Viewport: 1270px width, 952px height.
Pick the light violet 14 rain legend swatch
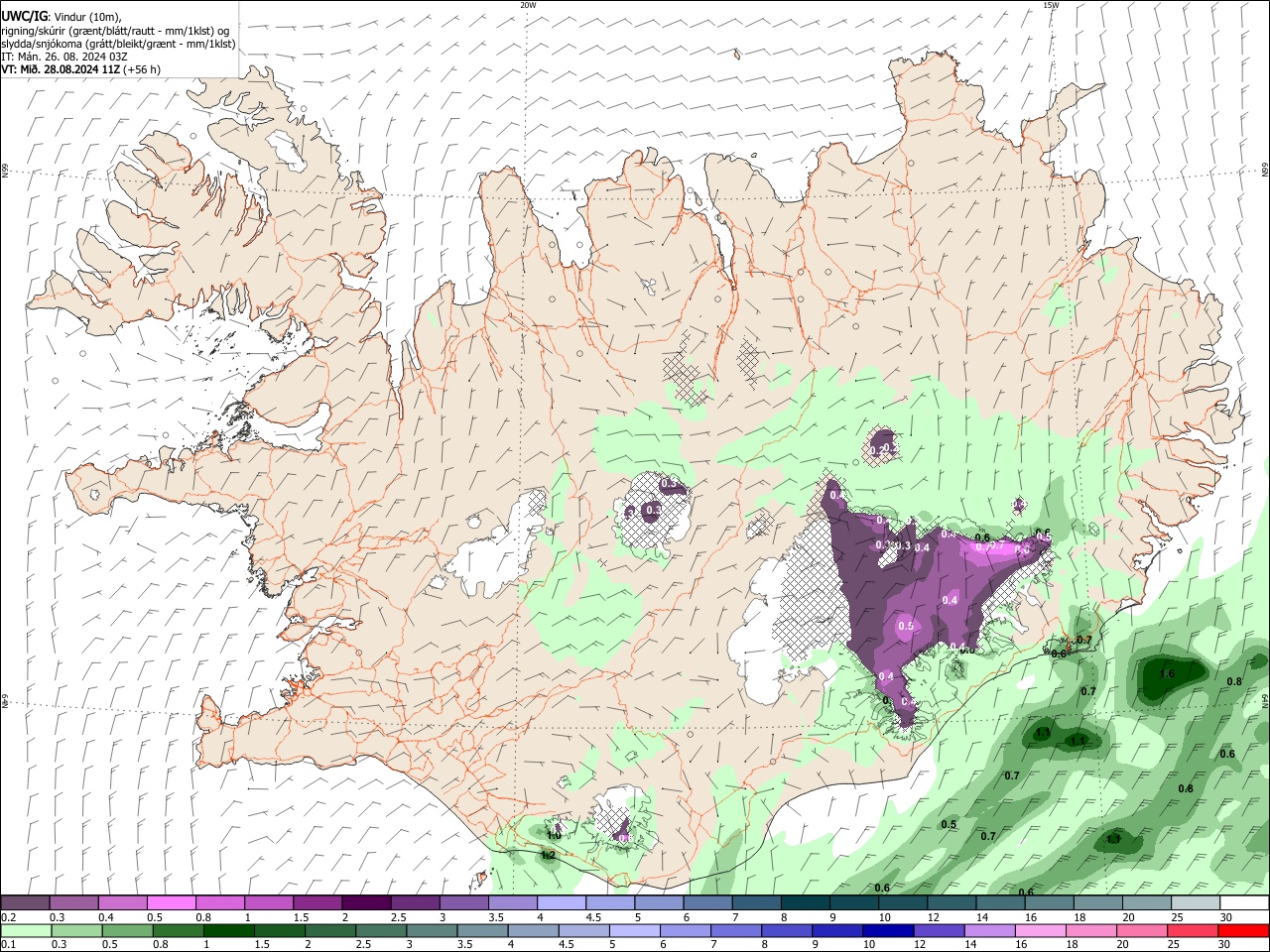tap(991, 931)
